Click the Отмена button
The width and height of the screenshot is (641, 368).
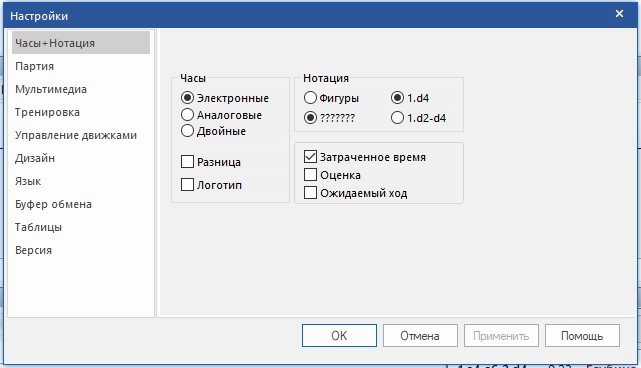tap(420, 336)
